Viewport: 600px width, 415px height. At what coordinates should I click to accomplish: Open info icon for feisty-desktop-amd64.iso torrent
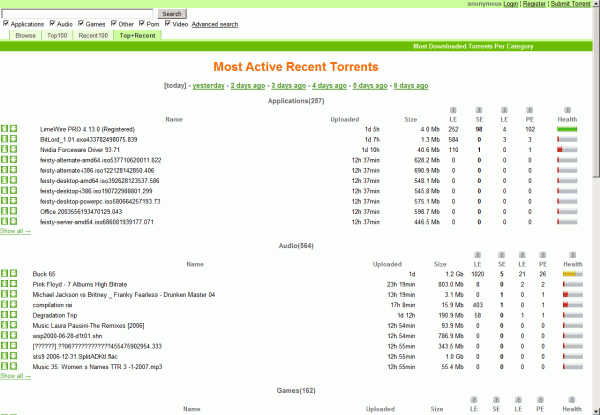pyautogui.click(x=4, y=180)
